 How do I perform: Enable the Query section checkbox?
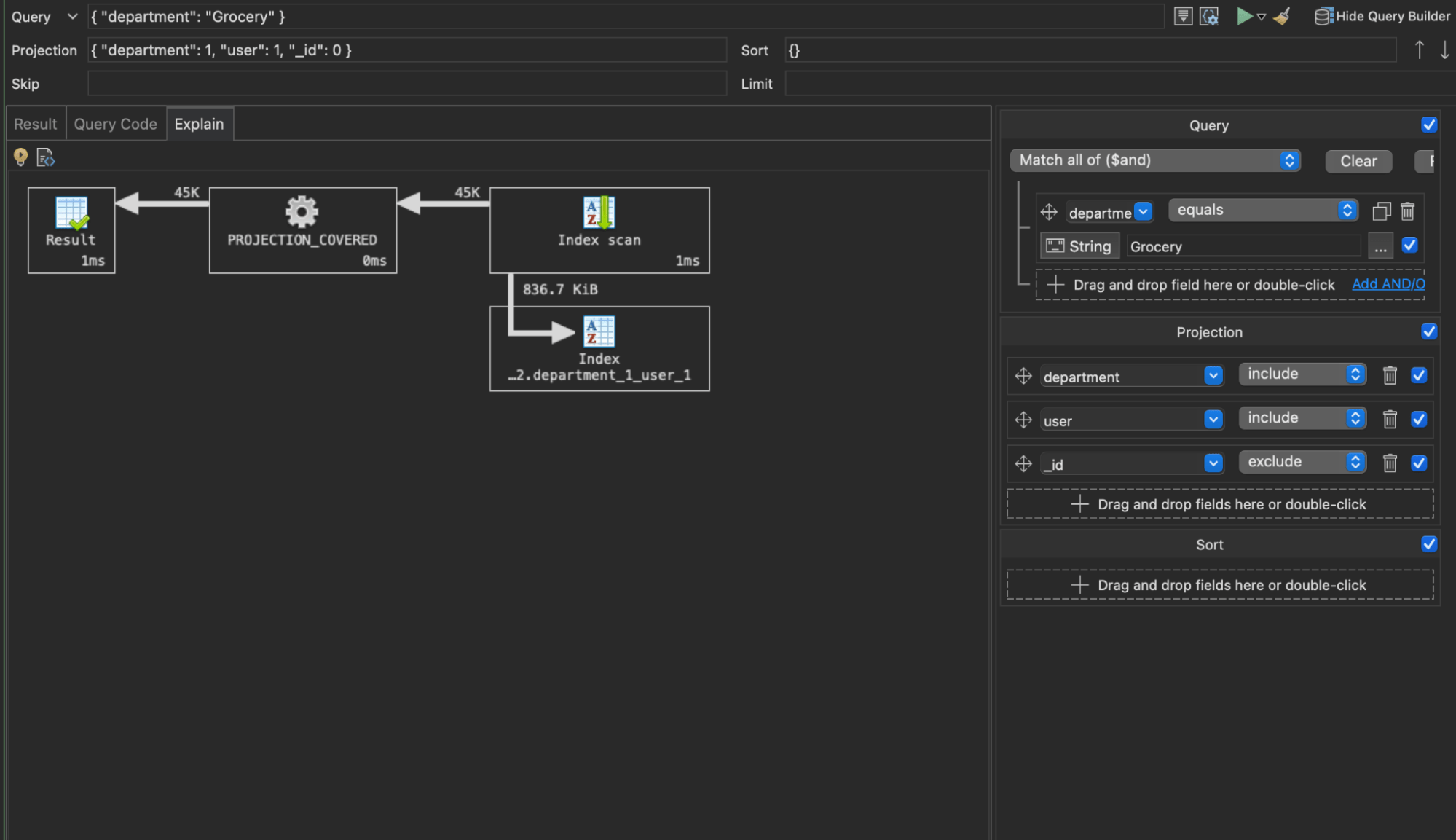(x=1430, y=125)
